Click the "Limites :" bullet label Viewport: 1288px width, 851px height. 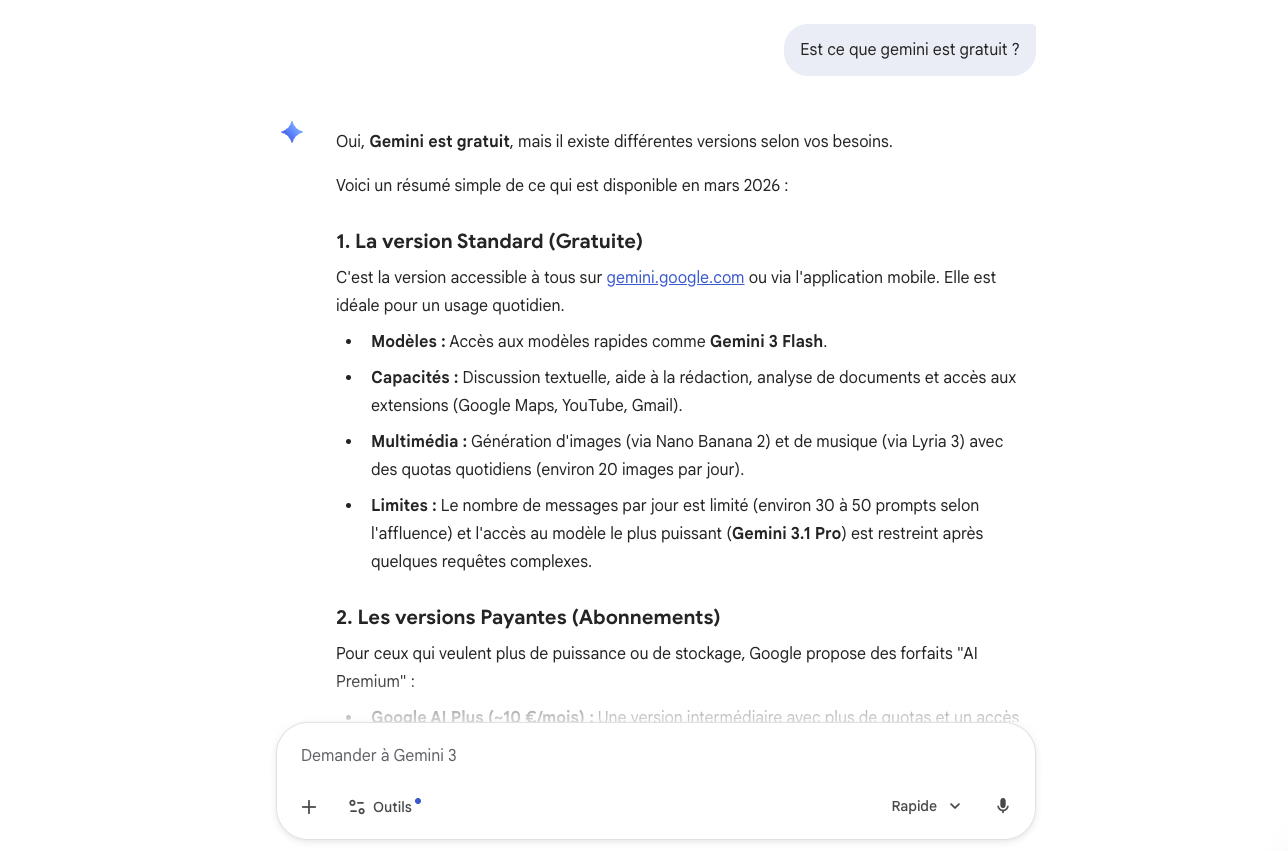tap(403, 505)
